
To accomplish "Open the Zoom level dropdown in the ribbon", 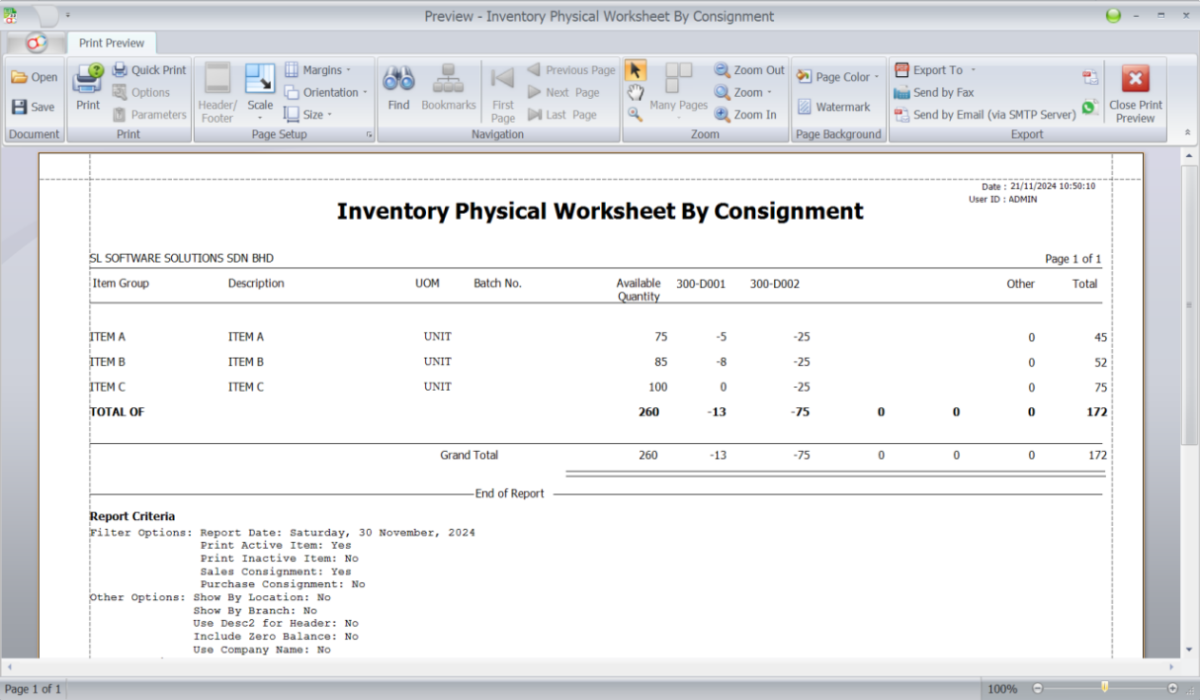I will pyautogui.click(x=743, y=92).
